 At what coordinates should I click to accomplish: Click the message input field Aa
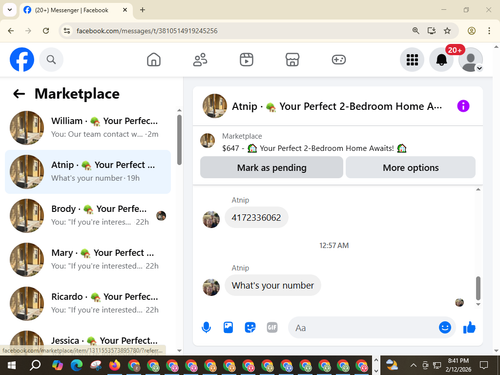pyautogui.click(x=363, y=328)
